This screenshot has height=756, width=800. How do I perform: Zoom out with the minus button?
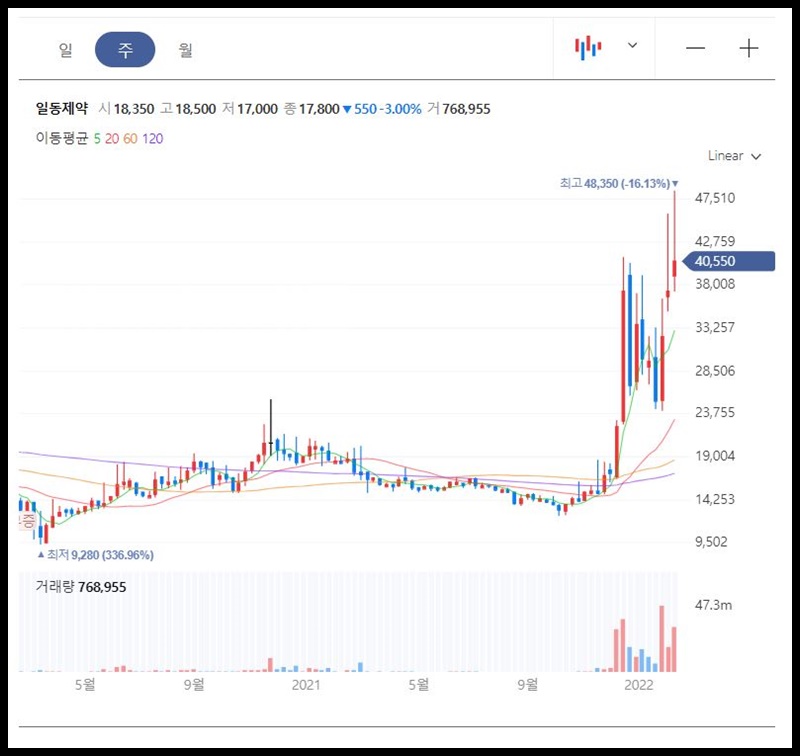click(x=695, y=48)
